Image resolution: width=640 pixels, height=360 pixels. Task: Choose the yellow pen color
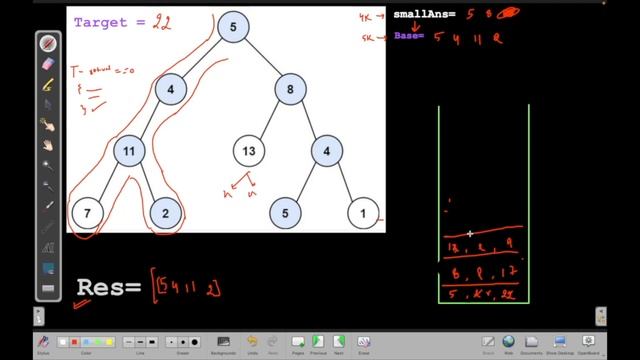point(109,342)
